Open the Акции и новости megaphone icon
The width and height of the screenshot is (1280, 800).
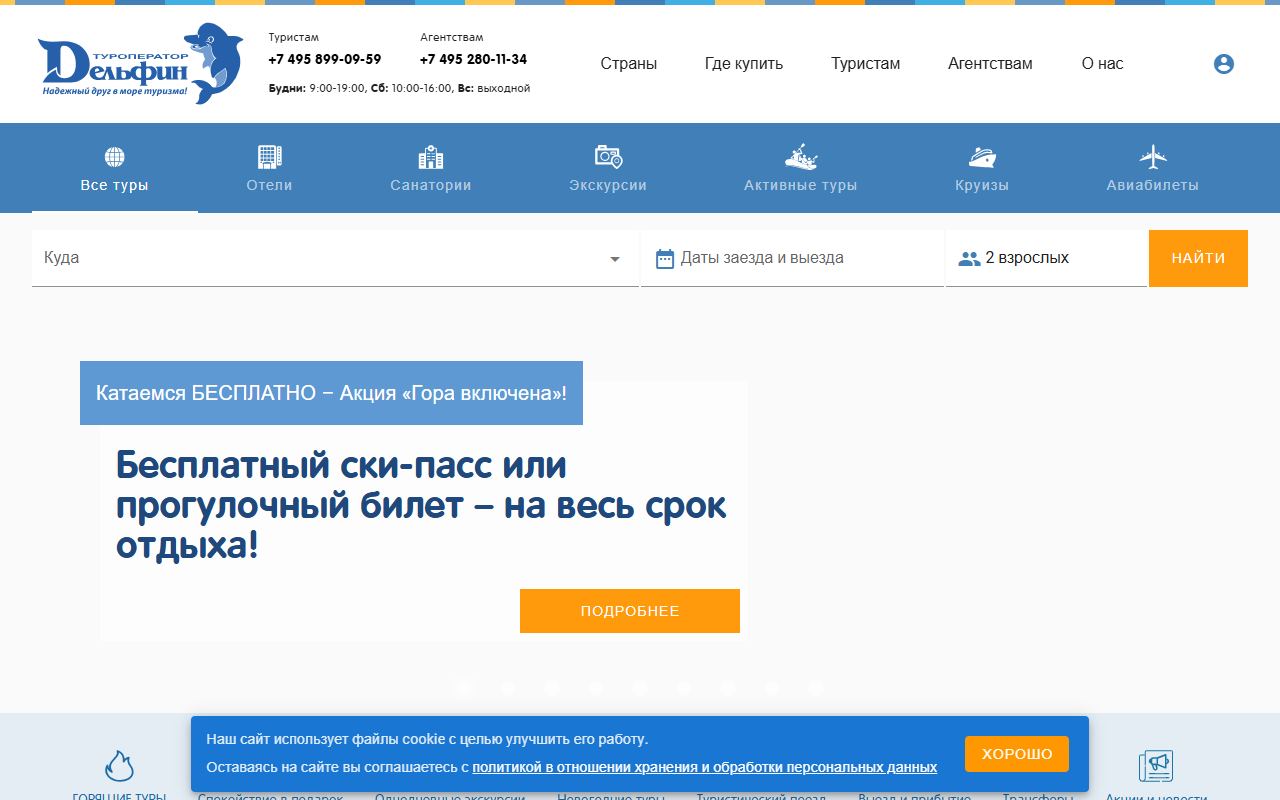coord(1156,767)
